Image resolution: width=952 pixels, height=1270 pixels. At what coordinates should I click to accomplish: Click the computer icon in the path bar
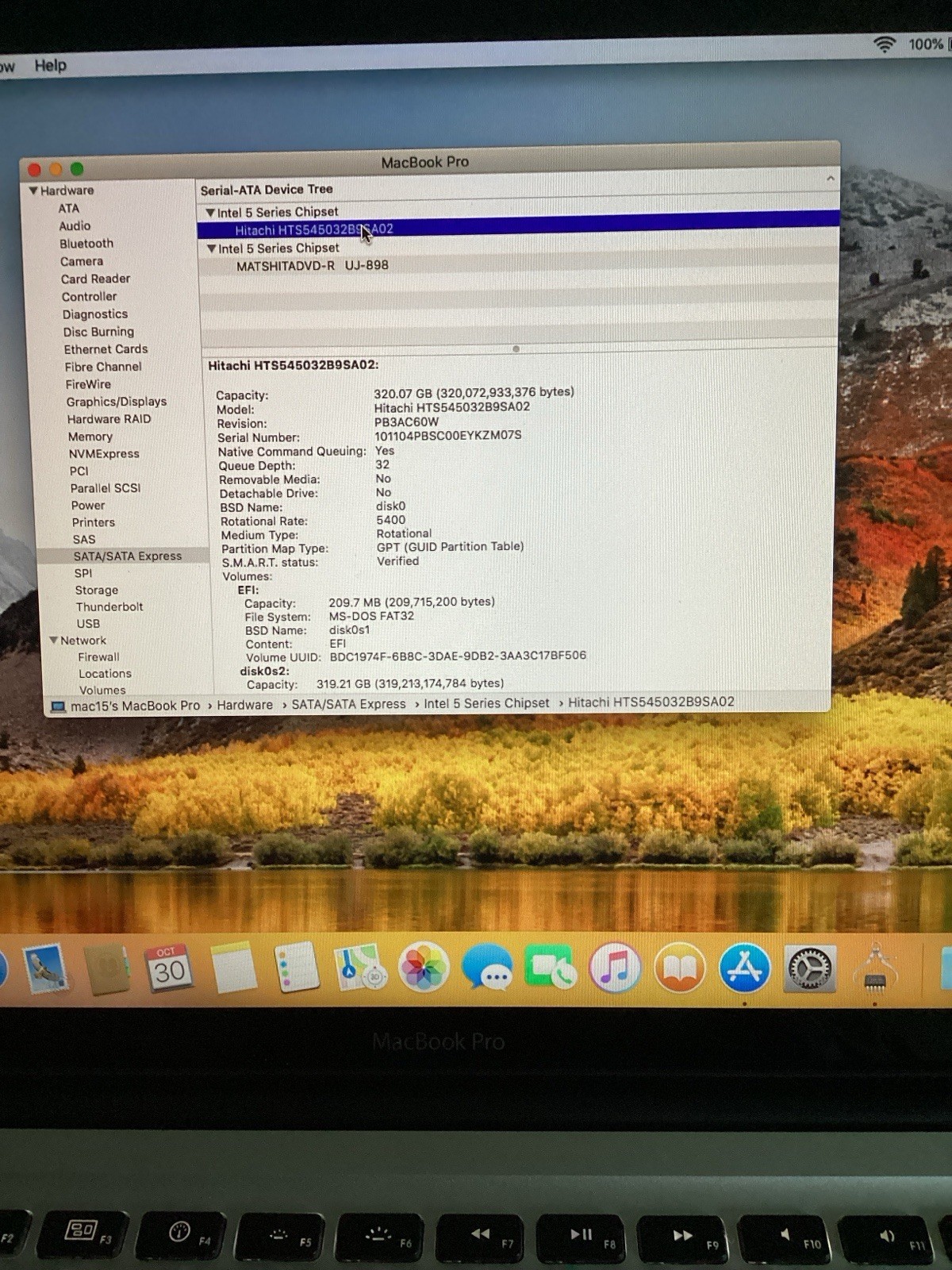[x=58, y=706]
